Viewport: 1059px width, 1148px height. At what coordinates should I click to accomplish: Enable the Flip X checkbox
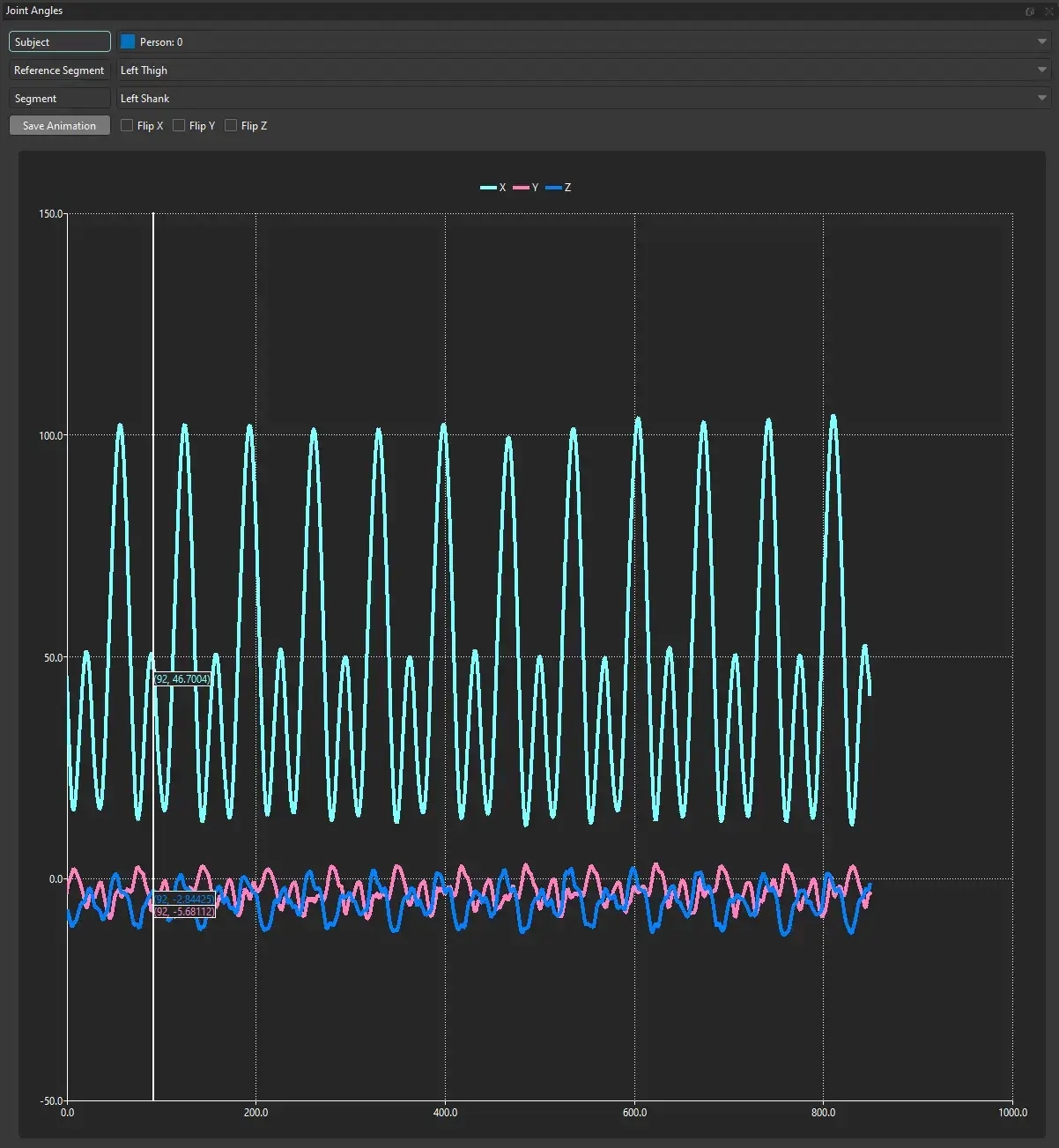tap(127, 126)
